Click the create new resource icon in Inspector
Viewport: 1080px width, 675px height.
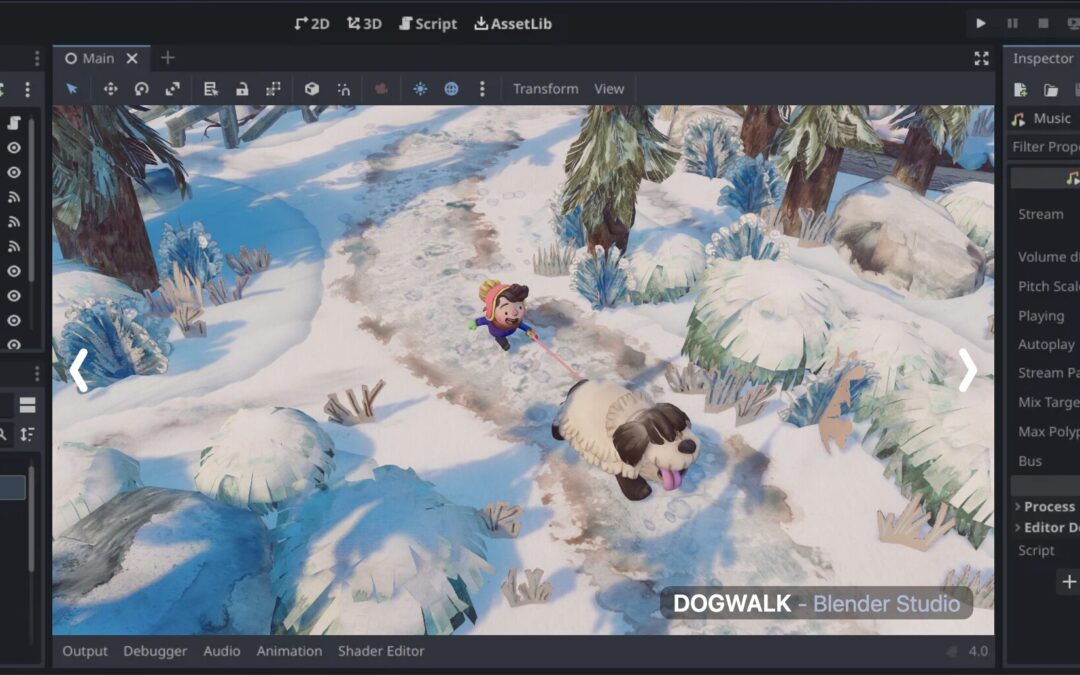pyautogui.click(x=1020, y=90)
